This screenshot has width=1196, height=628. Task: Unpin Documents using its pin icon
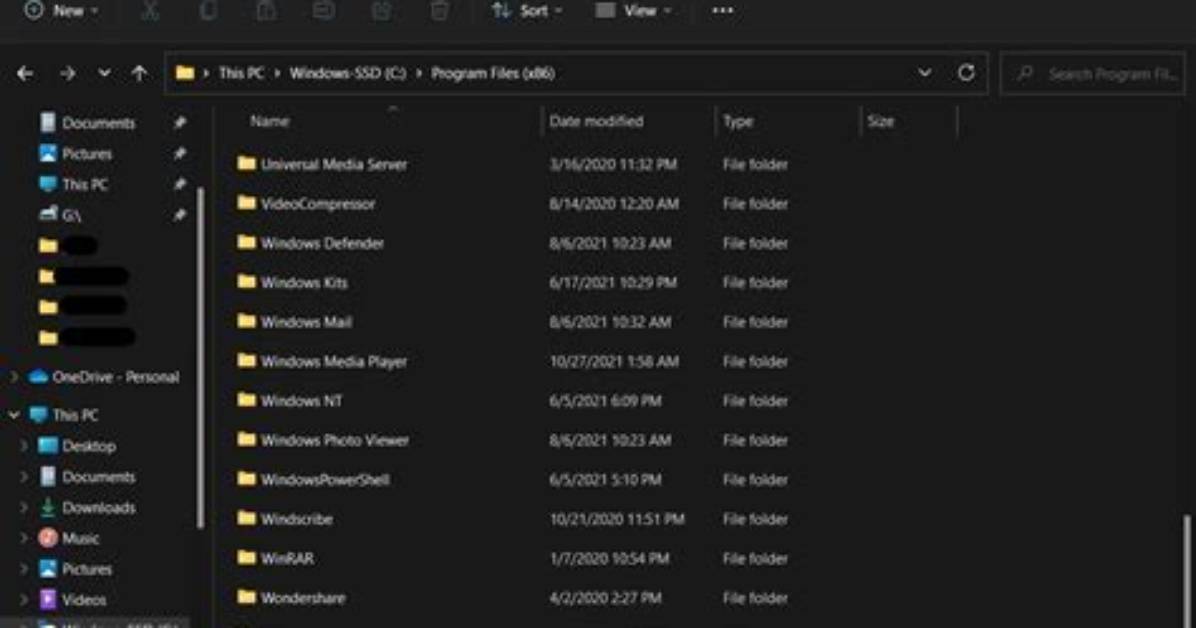click(x=179, y=122)
